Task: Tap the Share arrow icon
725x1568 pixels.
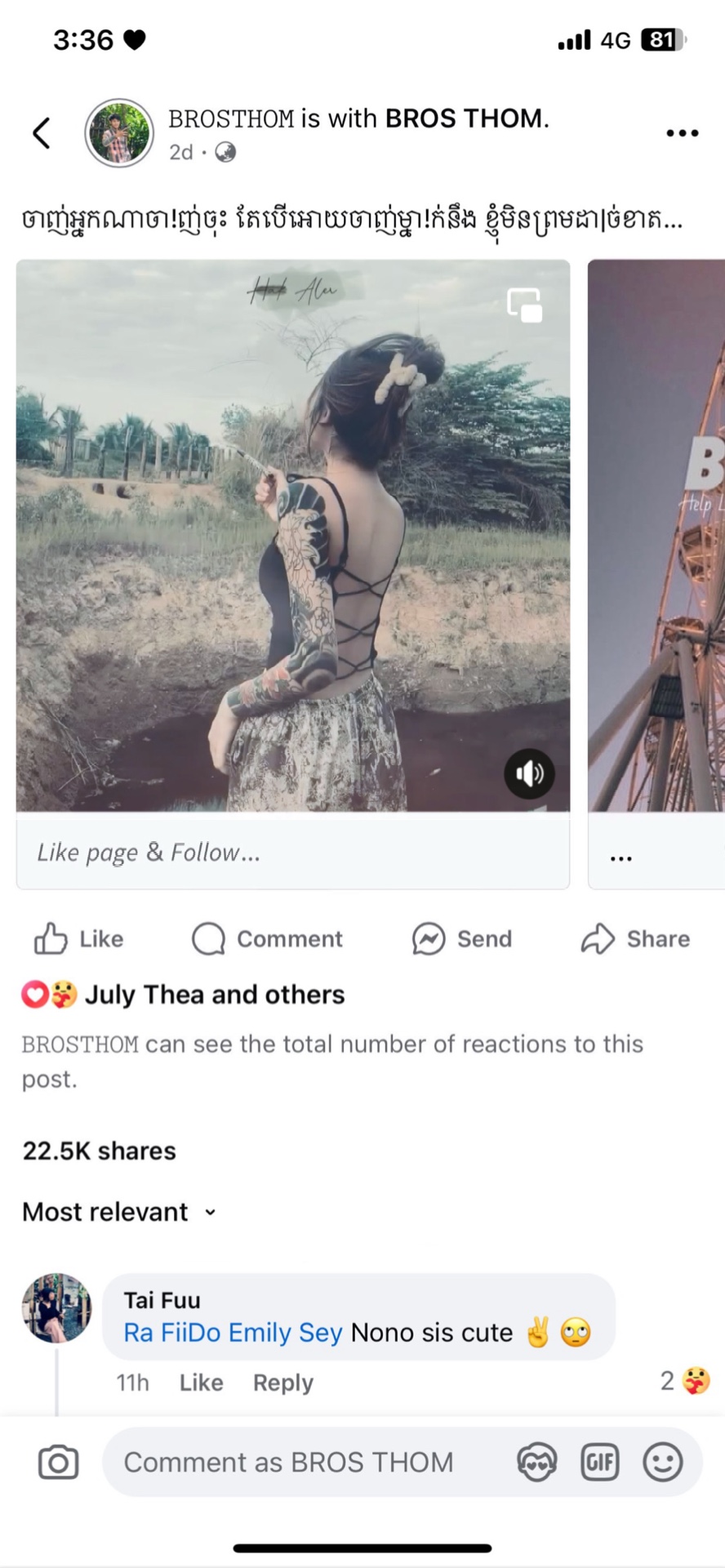Action: click(x=598, y=939)
